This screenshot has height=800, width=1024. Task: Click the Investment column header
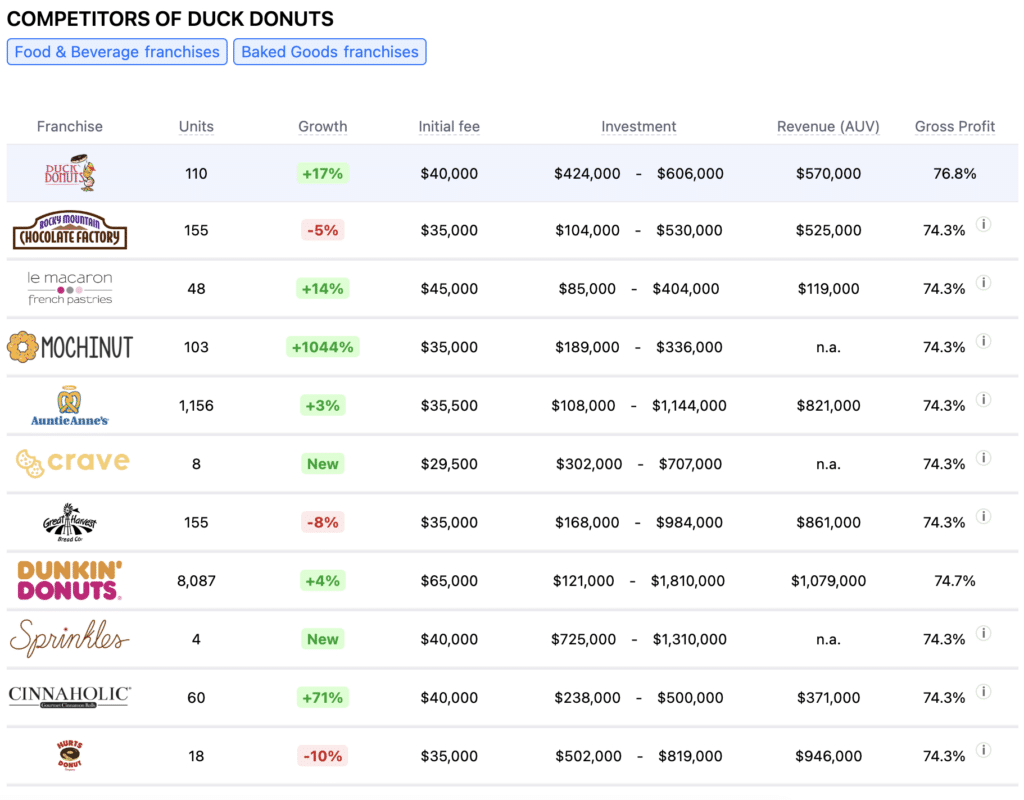(639, 126)
